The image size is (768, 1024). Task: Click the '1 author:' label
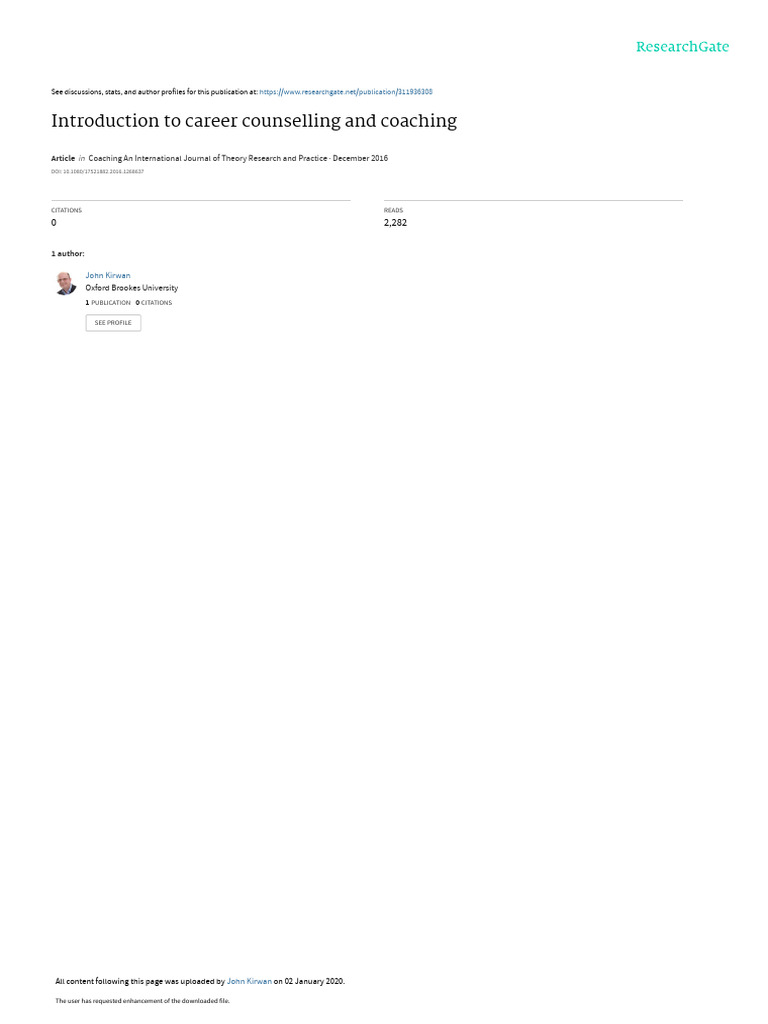[67, 253]
